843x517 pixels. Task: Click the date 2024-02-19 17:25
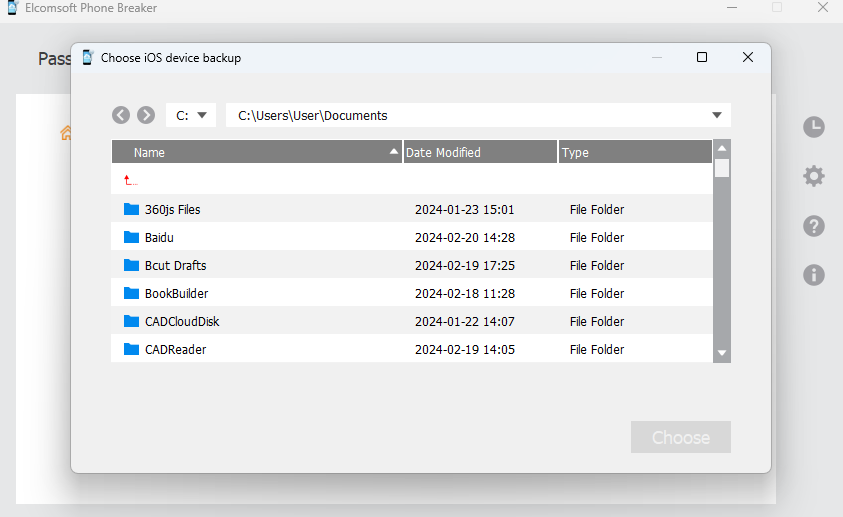pyautogui.click(x=465, y=265)
